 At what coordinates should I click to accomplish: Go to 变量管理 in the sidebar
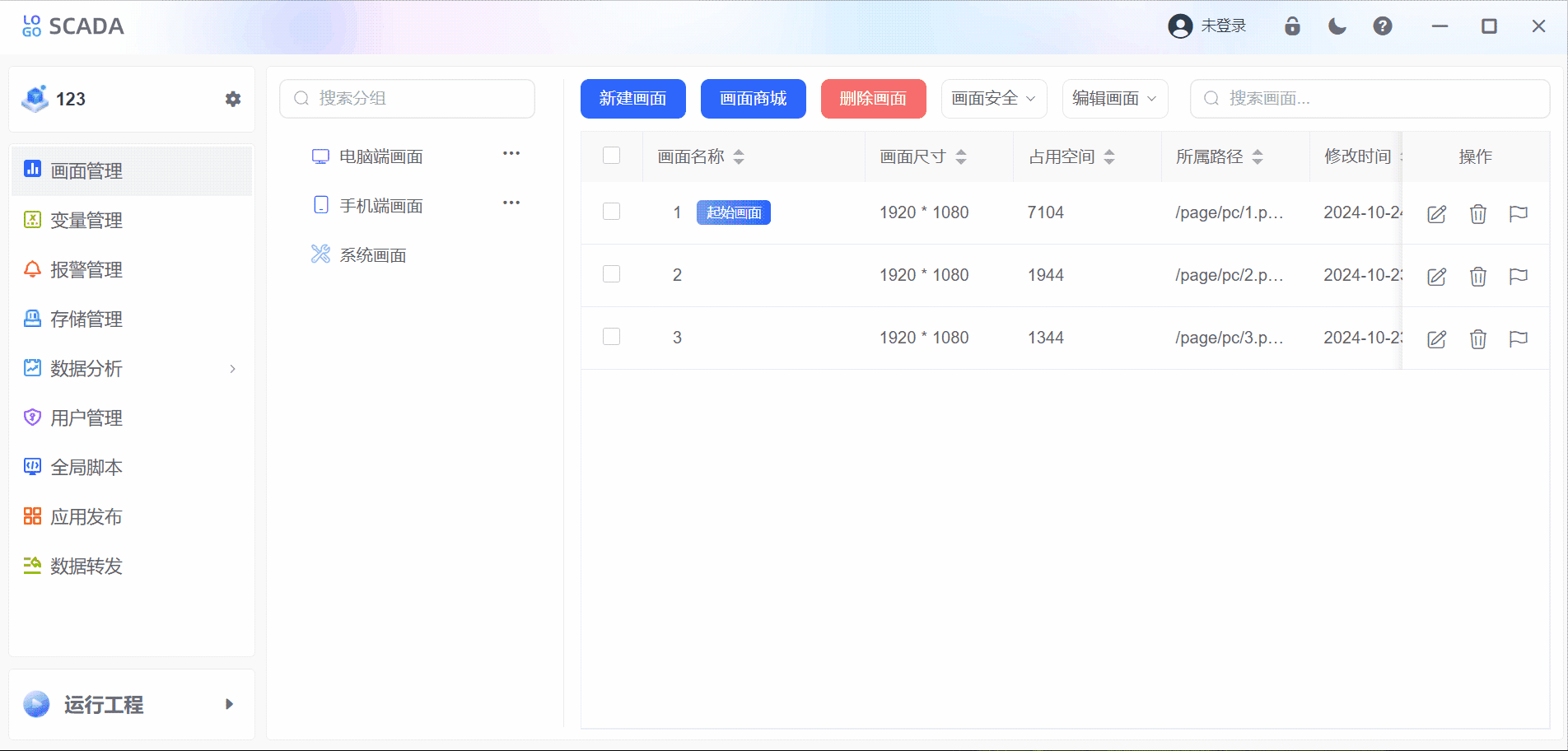click(x=86, y=221)
